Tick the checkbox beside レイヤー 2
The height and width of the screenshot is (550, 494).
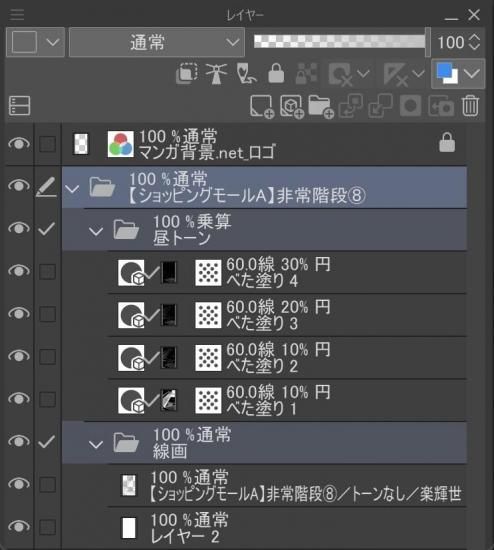click(47, 527)
